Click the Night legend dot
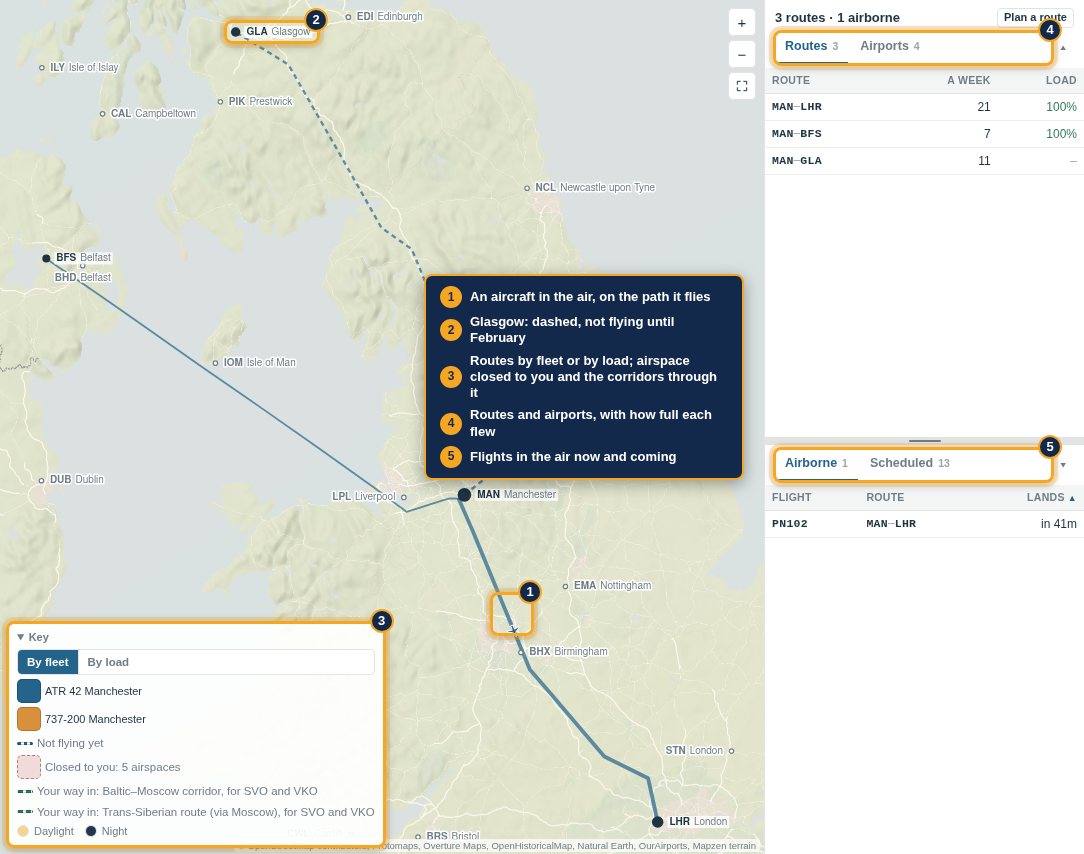The image size is (1084, 854). click(x=91, y=831)
